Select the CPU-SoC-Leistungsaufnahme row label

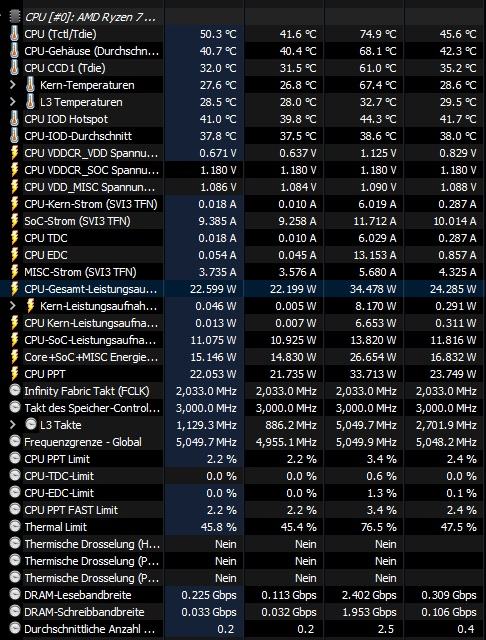click(91, 340)
